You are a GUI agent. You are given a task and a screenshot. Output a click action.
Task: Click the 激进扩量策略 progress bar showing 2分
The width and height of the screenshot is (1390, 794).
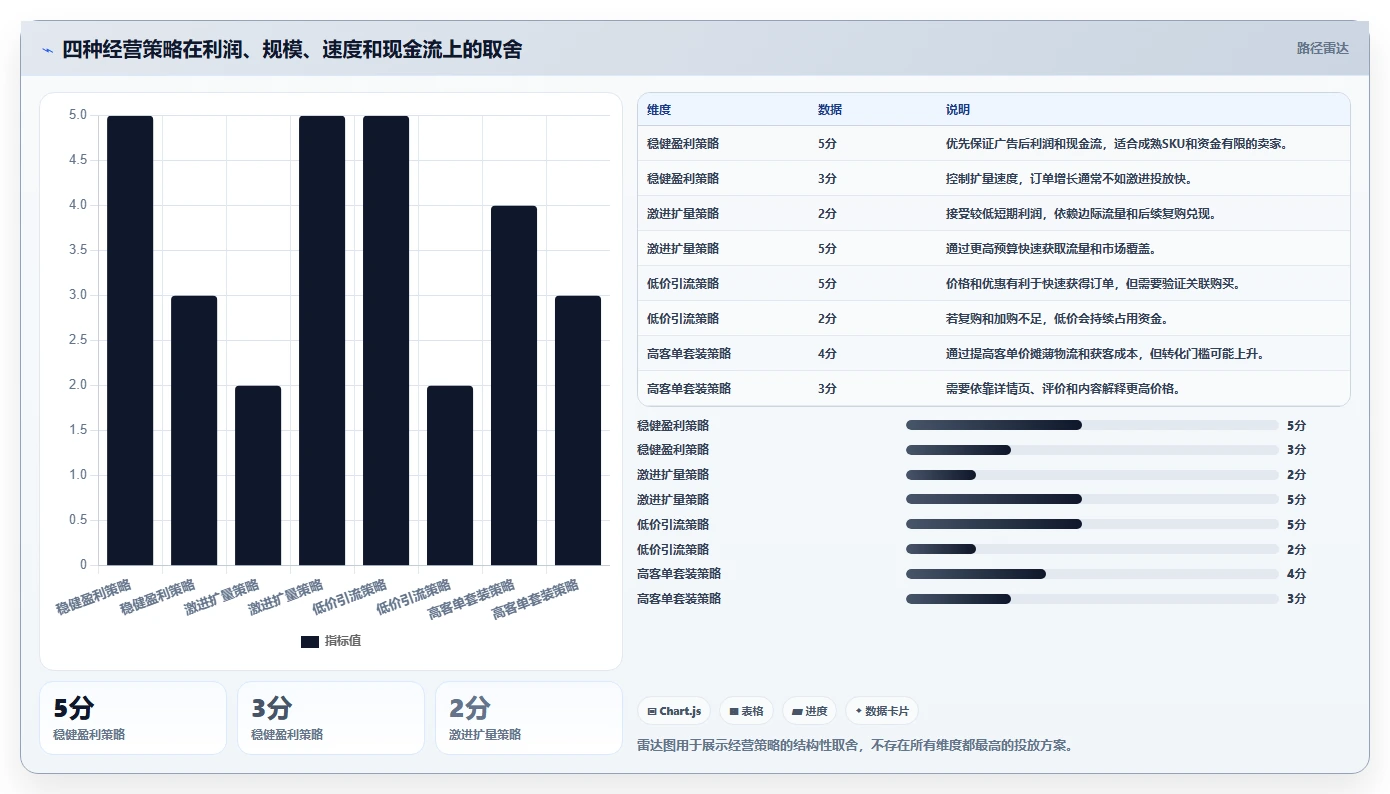click(1092, 475)
